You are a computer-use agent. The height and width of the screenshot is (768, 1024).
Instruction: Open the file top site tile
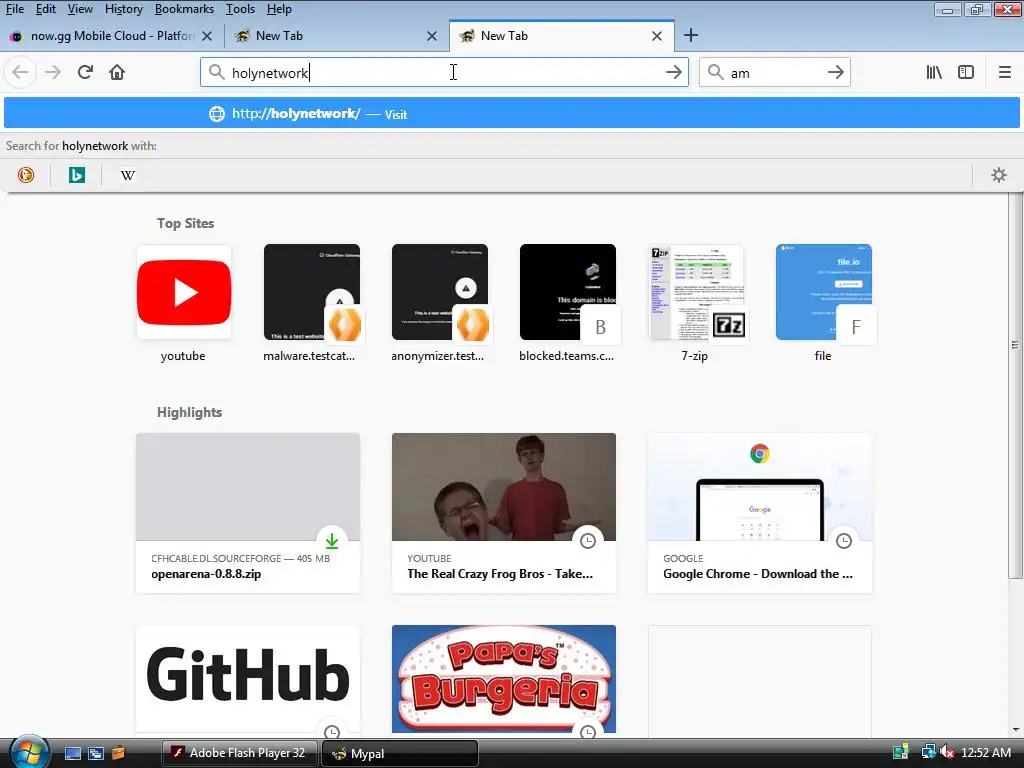[824, 304]
